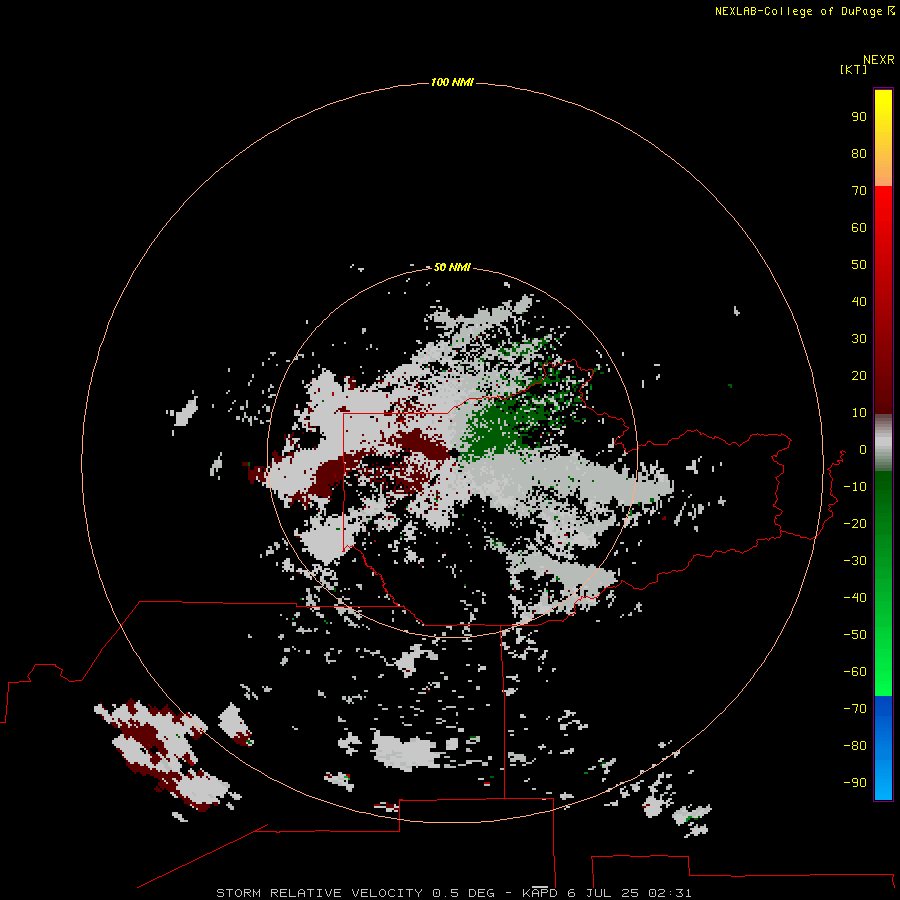
Task: Click the 20 knot scale label
Action: [x=859, y=375]
